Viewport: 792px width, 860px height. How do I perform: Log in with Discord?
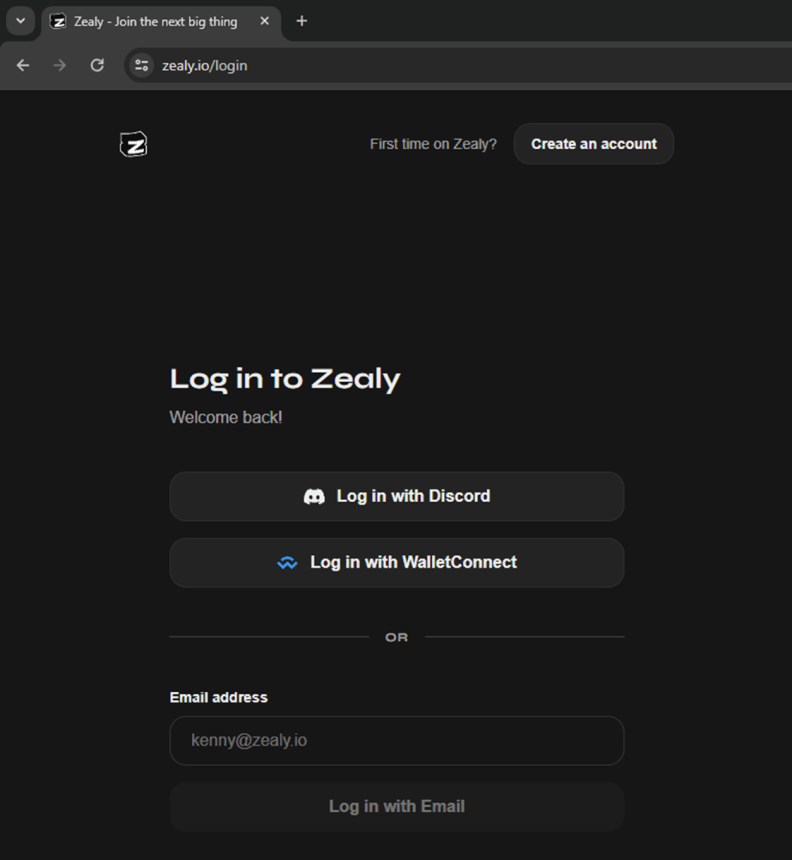click(397, 496)
